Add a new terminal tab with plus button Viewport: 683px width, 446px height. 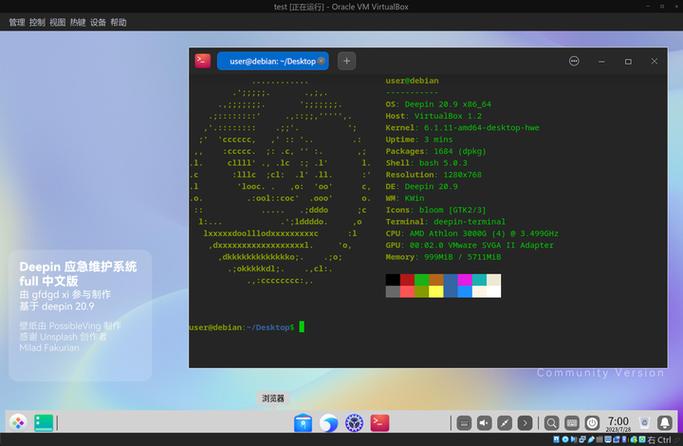(347, 61)
